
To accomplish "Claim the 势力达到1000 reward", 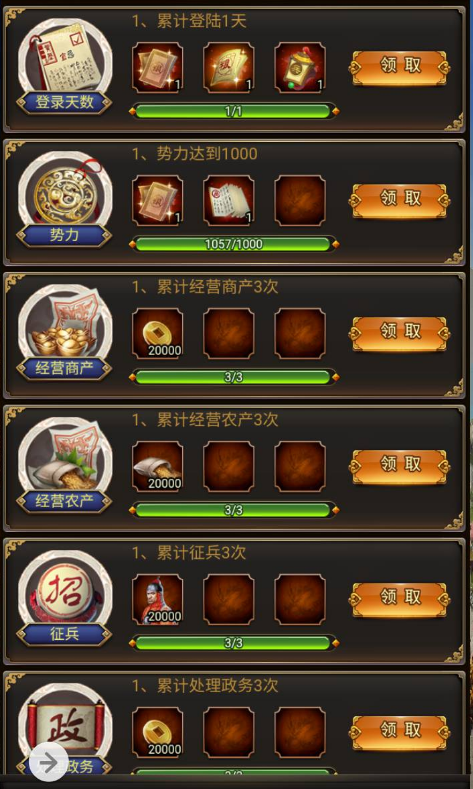I will pos(399,201).
